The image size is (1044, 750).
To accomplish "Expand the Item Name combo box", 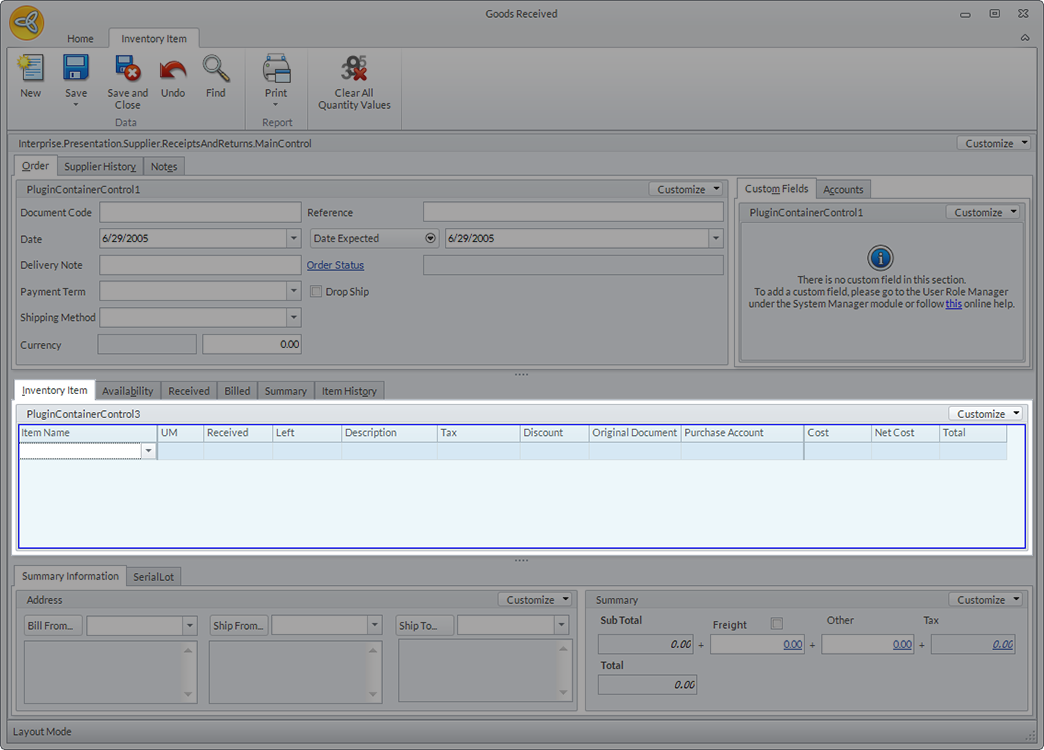I will point(149,452).
